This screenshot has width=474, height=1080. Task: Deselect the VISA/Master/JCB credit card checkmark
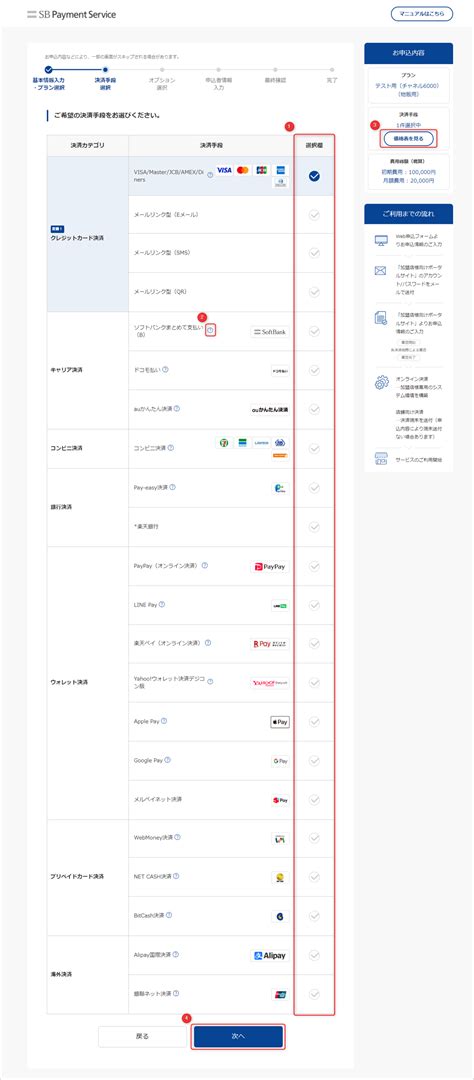pyautogui.click(x=314, y=176)
